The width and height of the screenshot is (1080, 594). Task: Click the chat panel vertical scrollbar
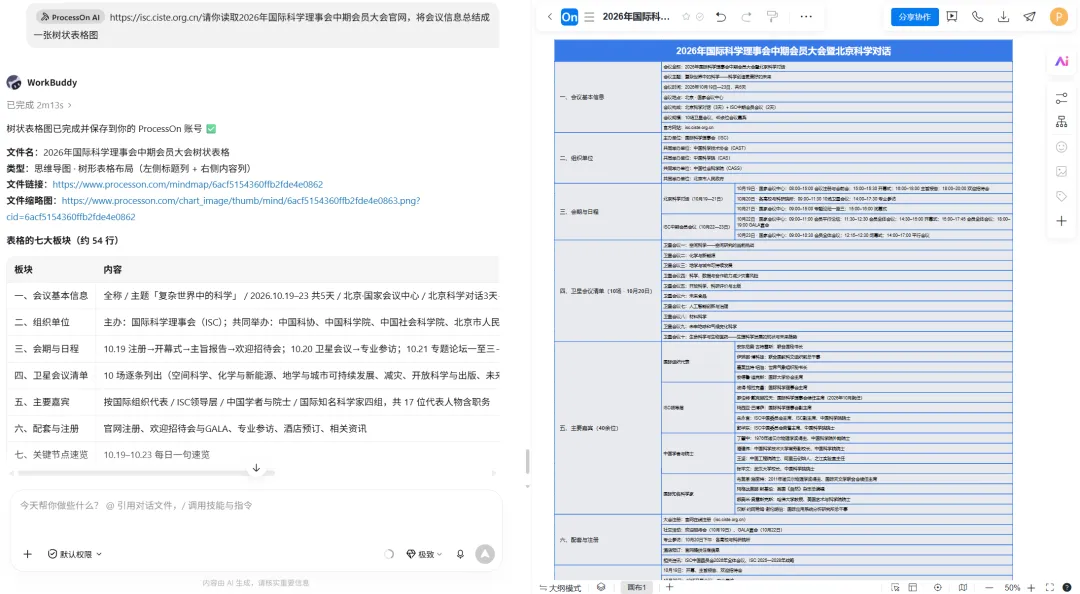click(528, 461)
